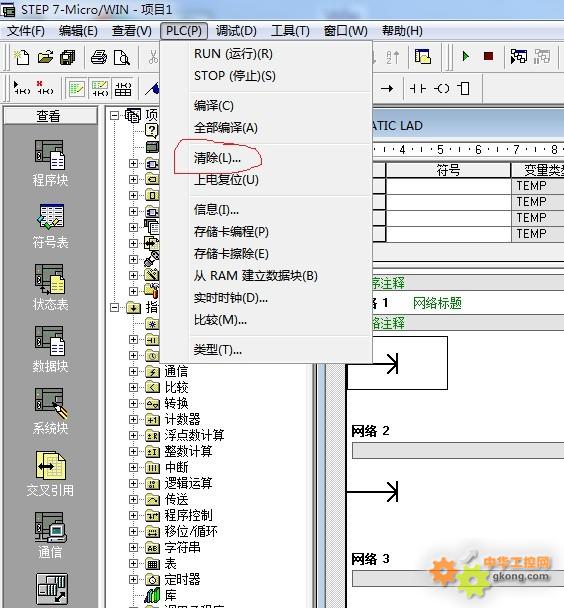Image resolution: width=564 pixels, height=608 pixels.
Task: Expand the 定时器 instruction folder
Action: (x=133, y=579)
